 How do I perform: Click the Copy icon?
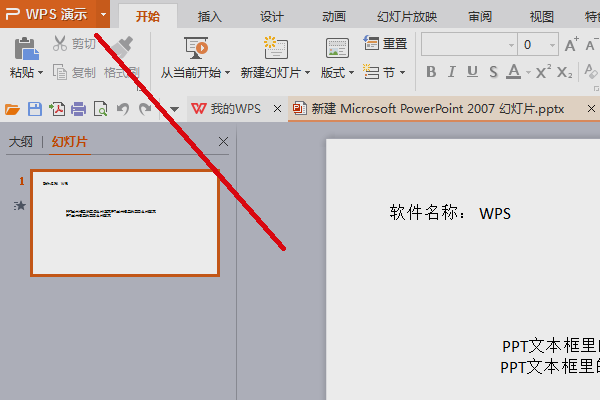(x=60, y=72)
